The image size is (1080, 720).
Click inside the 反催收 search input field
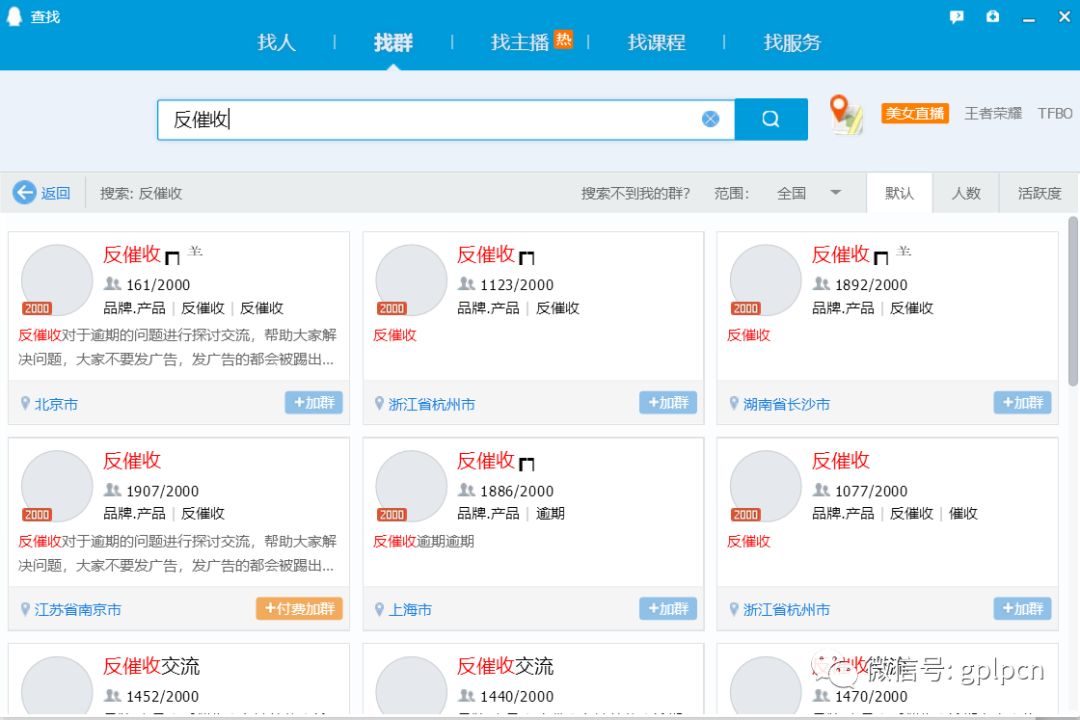400,118
